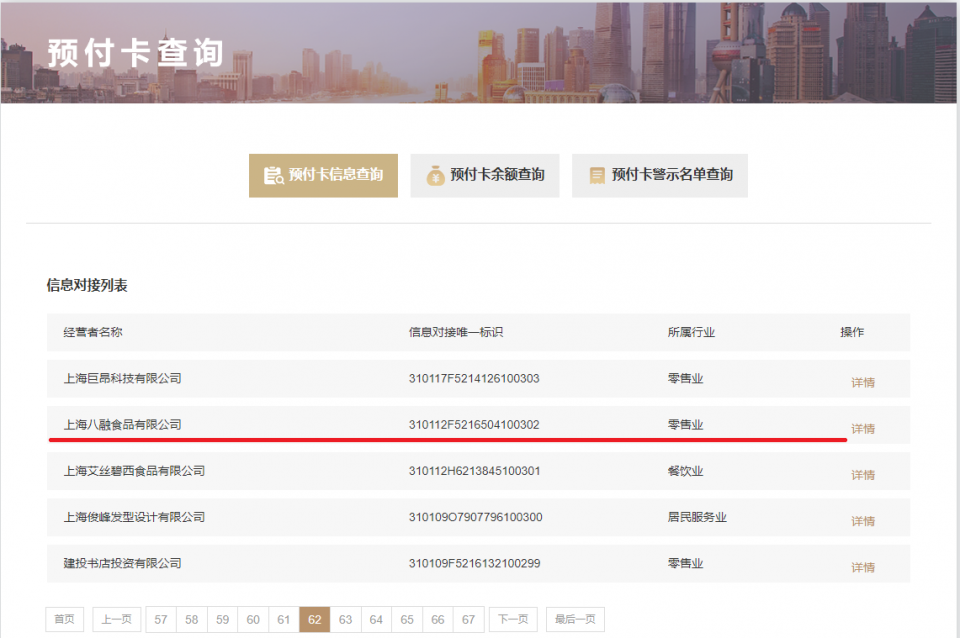The height and width of the screenshot is (638, 960).
Task: Click the warning list document icon
Action: (597, 175)
